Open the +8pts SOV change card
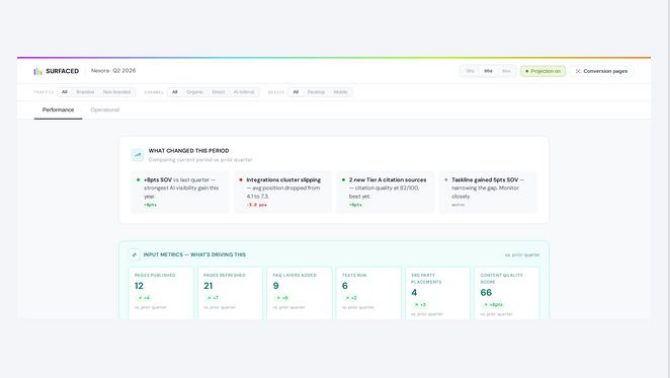 pyautogui.click(x=179, y=192)
